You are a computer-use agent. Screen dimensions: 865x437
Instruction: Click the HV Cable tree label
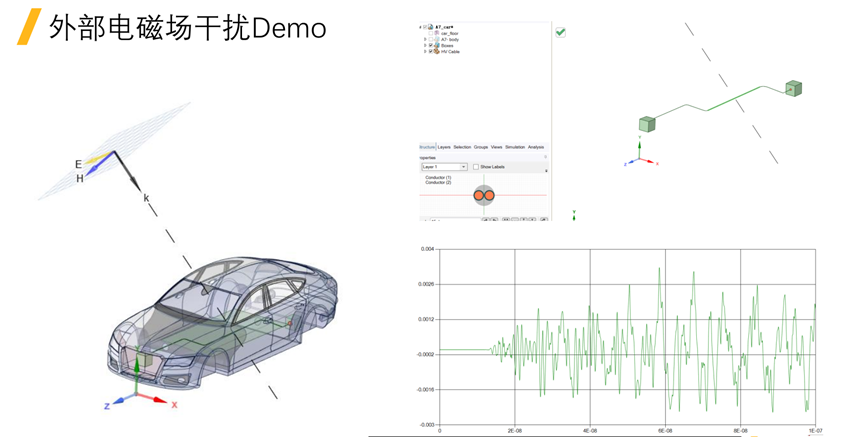coord(450,51)
